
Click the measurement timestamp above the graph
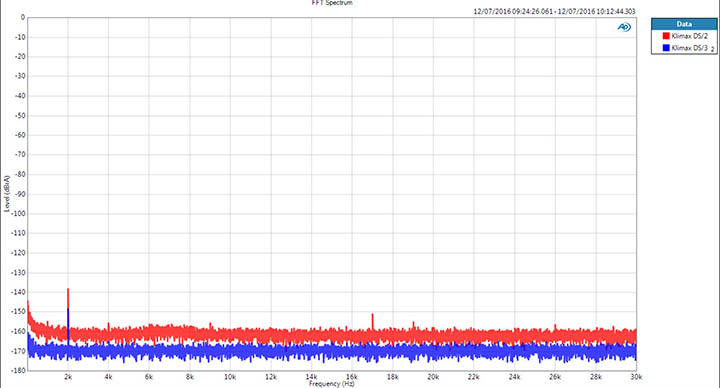coord(554,11)
